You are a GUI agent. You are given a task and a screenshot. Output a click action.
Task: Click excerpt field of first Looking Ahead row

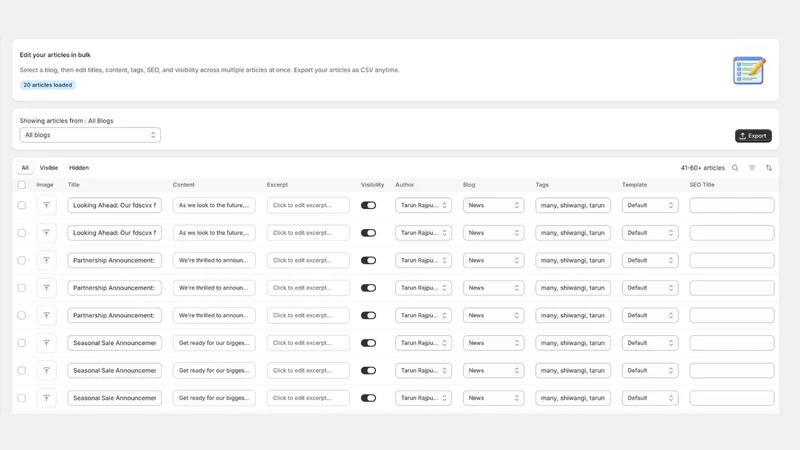[x=308, y=205]
